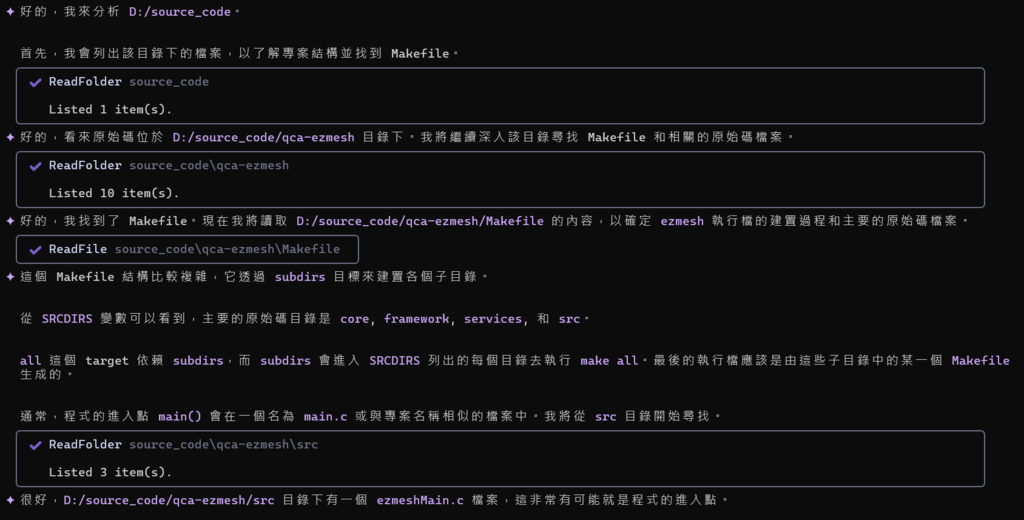
Task: Click the D:/source_code/qca-ezmesh/Makefile path
Action: (x=420, y=221)
